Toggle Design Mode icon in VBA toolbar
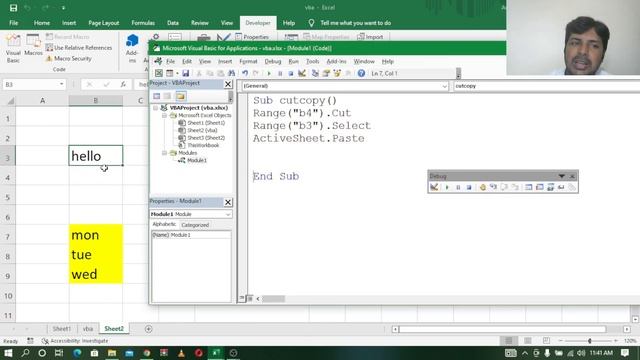This screenshot has height=360, width=640. click(x=302, y=73)
